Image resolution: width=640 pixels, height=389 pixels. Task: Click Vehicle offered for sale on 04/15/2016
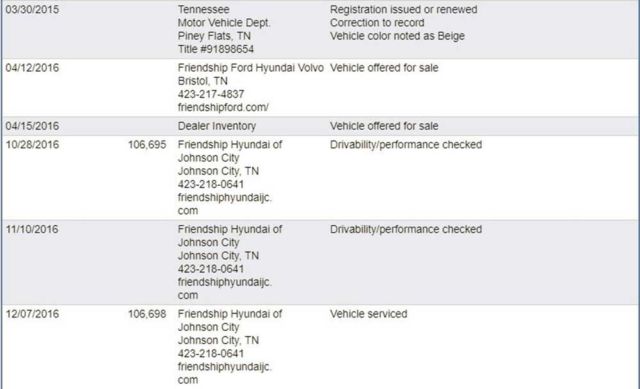pyautogui.click(x=384, y=126)
